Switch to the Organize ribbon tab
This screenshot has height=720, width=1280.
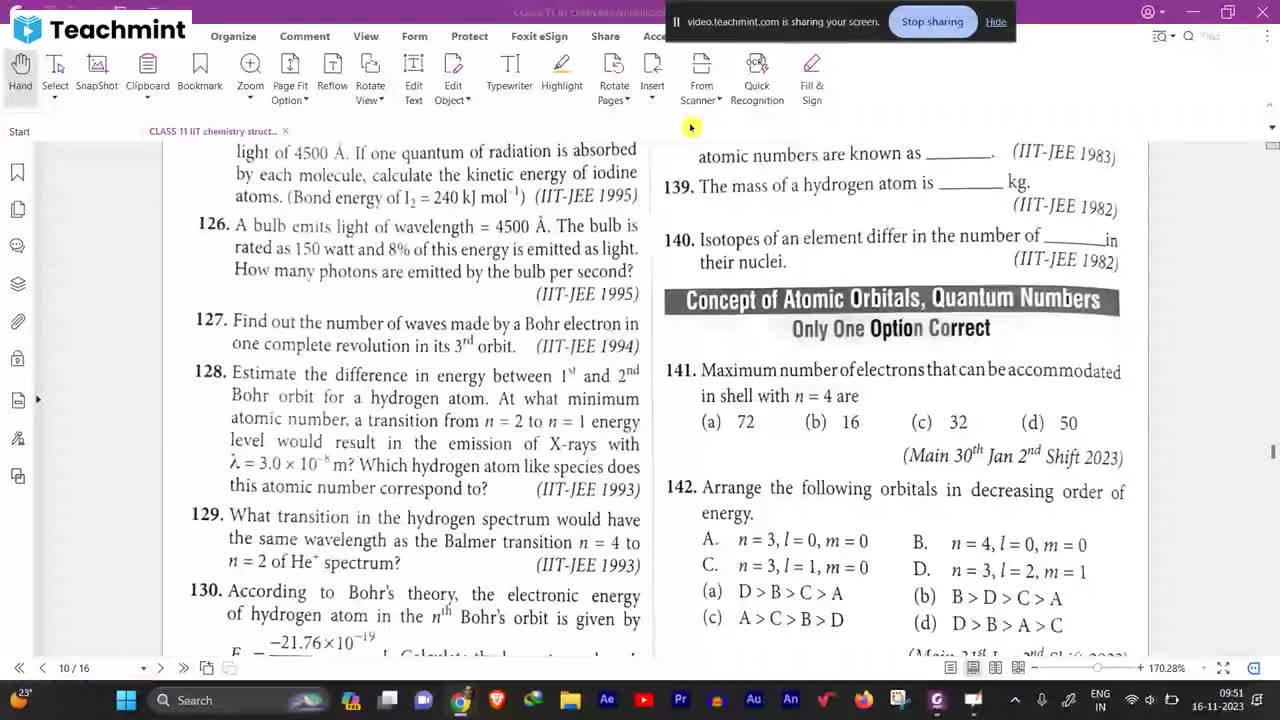(233, 36)
